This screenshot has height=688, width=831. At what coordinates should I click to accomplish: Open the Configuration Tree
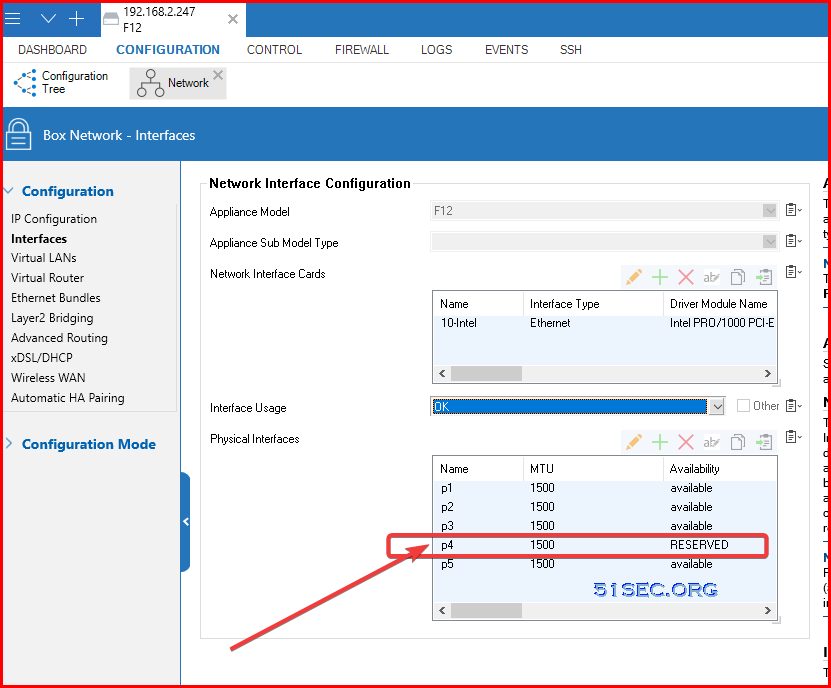pyautogui.click(x=61, y=83)
